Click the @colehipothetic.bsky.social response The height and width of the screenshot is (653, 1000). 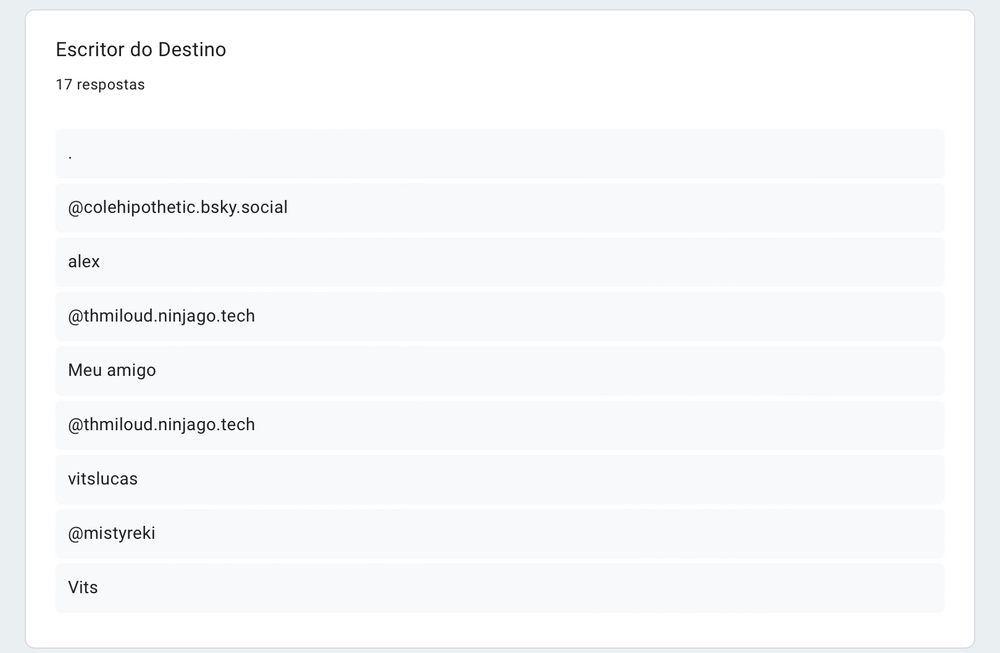click(x=178, y=208)
